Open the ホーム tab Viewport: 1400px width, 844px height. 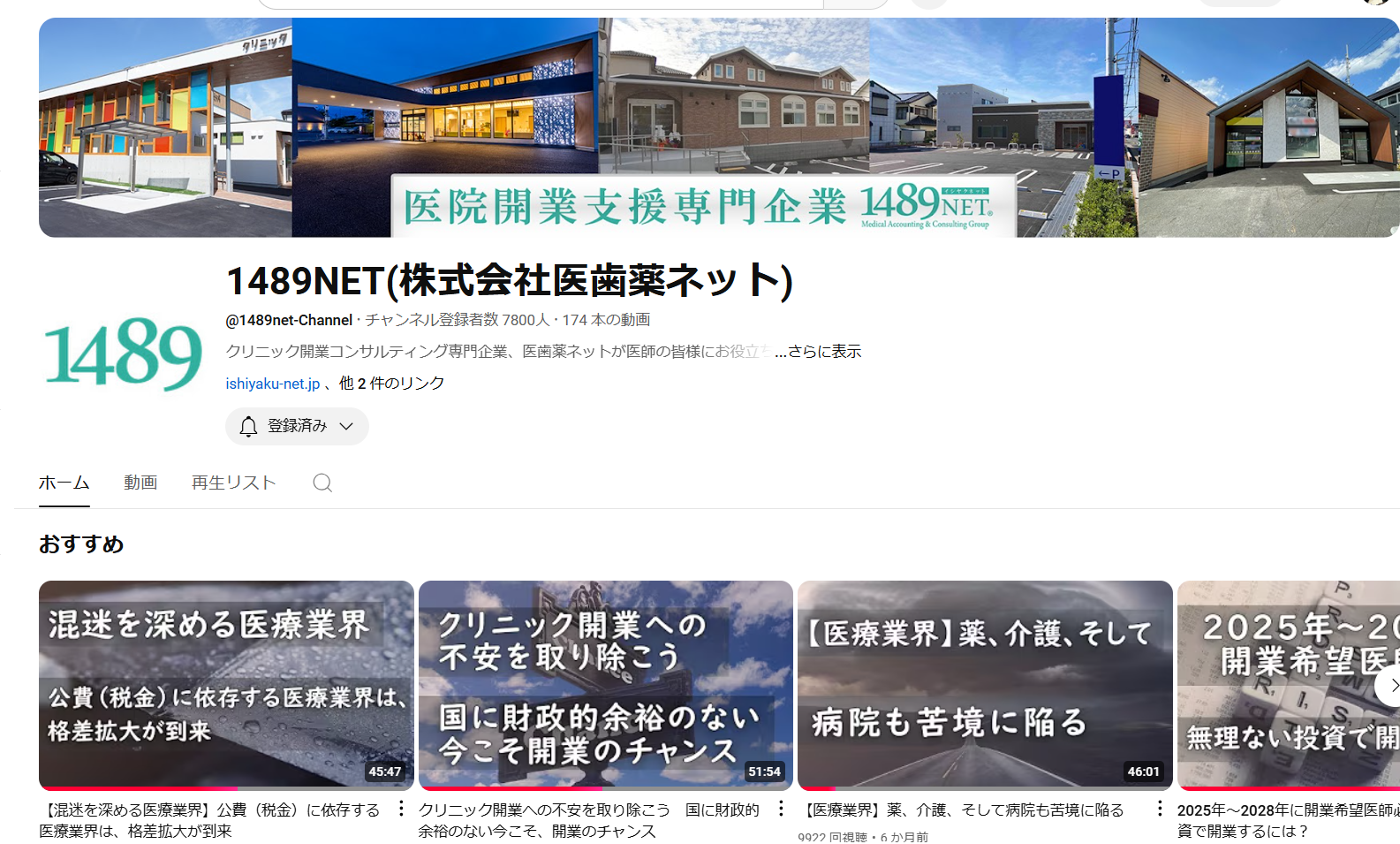click(x=64, y=483)
